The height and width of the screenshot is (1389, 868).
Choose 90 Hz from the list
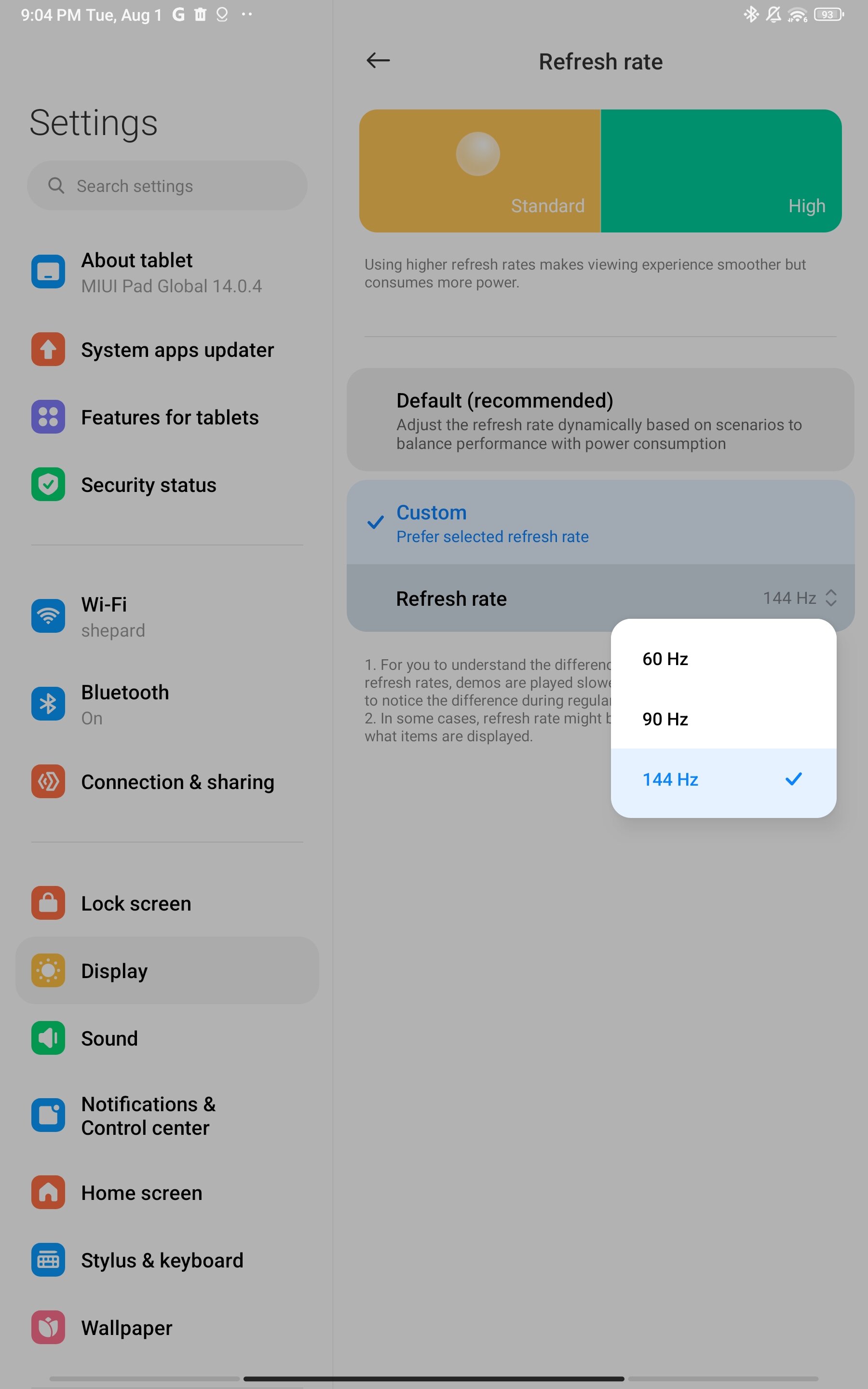coord(723,719)
